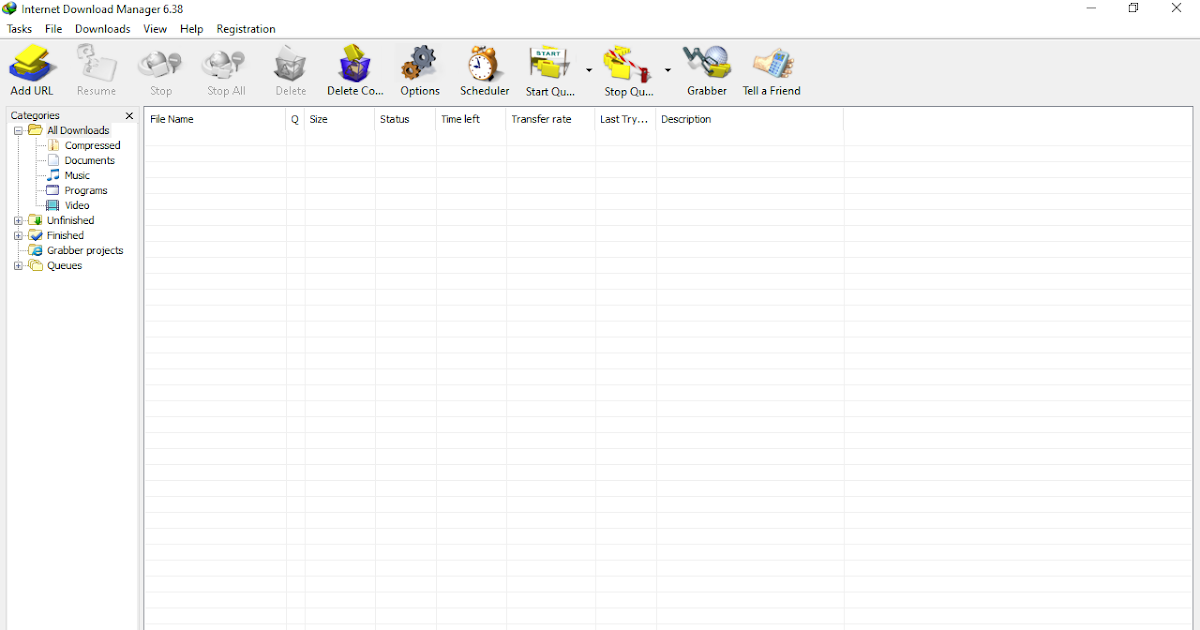Select the Video category
1200x630 pixels.
(77, 205)
